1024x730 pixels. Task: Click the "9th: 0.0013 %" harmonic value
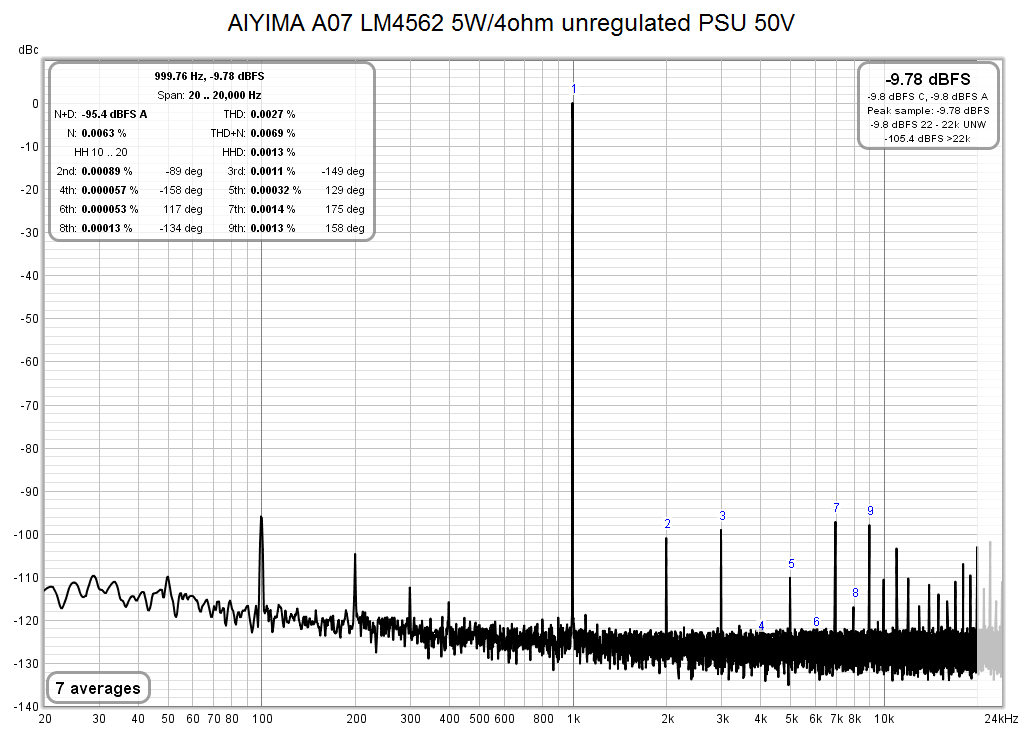point(262,228)
